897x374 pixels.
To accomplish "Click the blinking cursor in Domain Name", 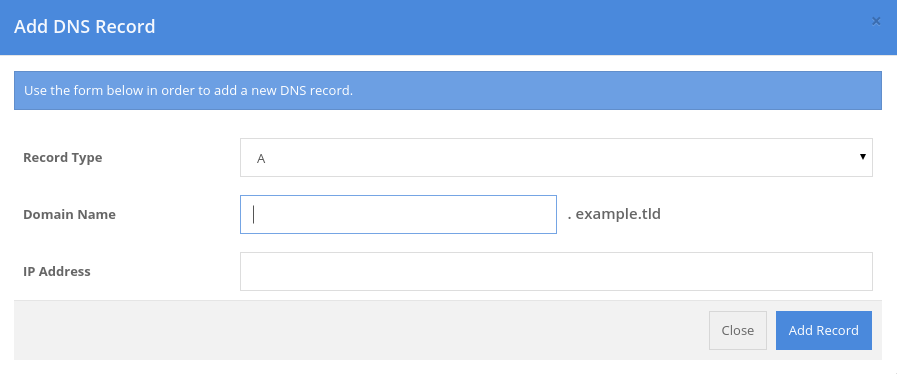I will 253,214.
